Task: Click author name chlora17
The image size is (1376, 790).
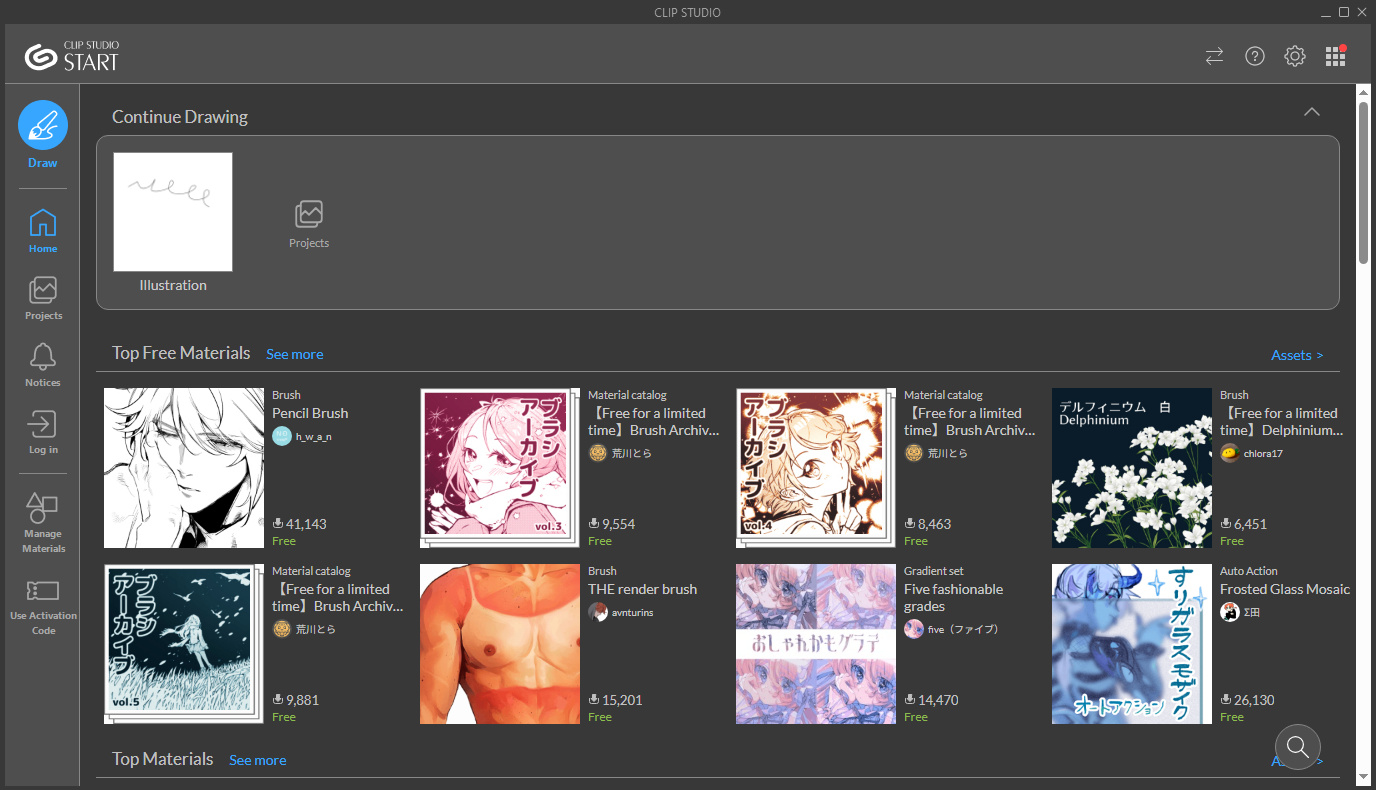Action: click(x=1263, y=453)
